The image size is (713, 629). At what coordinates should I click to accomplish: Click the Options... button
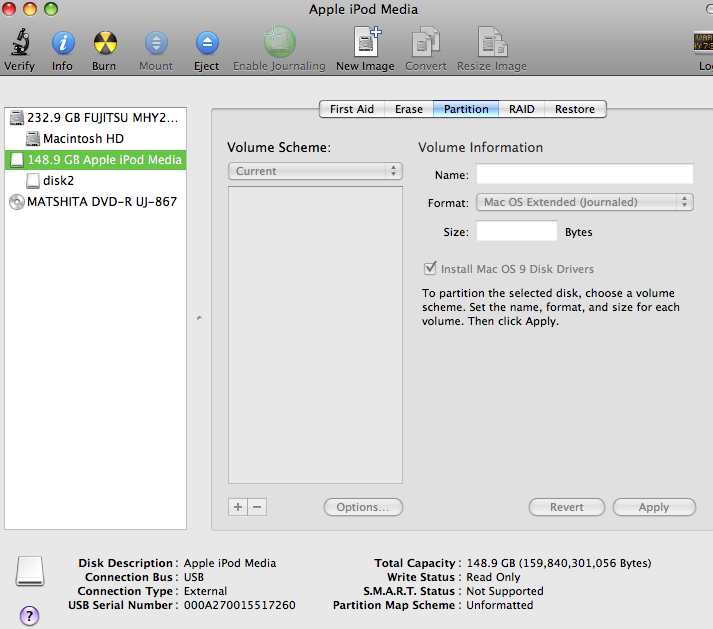(x=363, y=507)
